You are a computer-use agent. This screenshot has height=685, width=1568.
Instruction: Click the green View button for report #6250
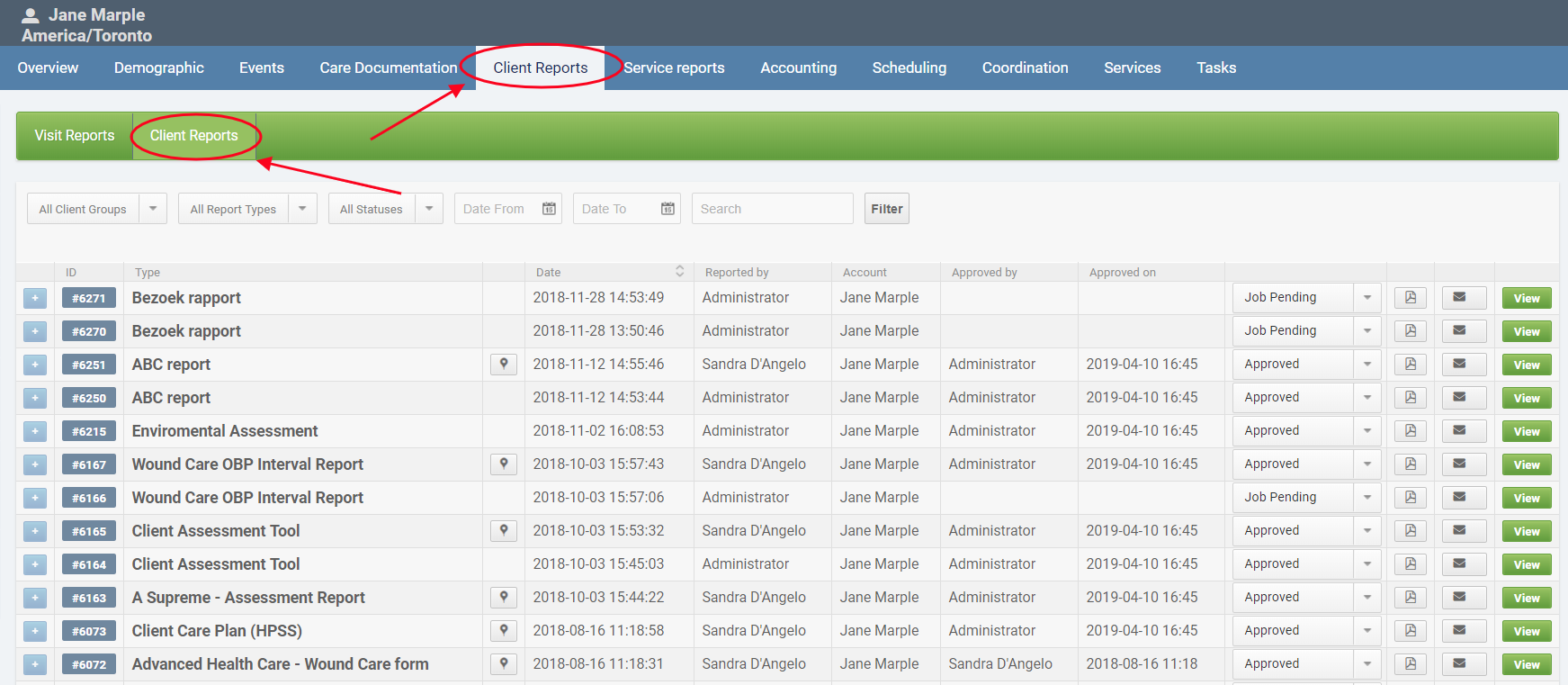tap(1526, 398)
